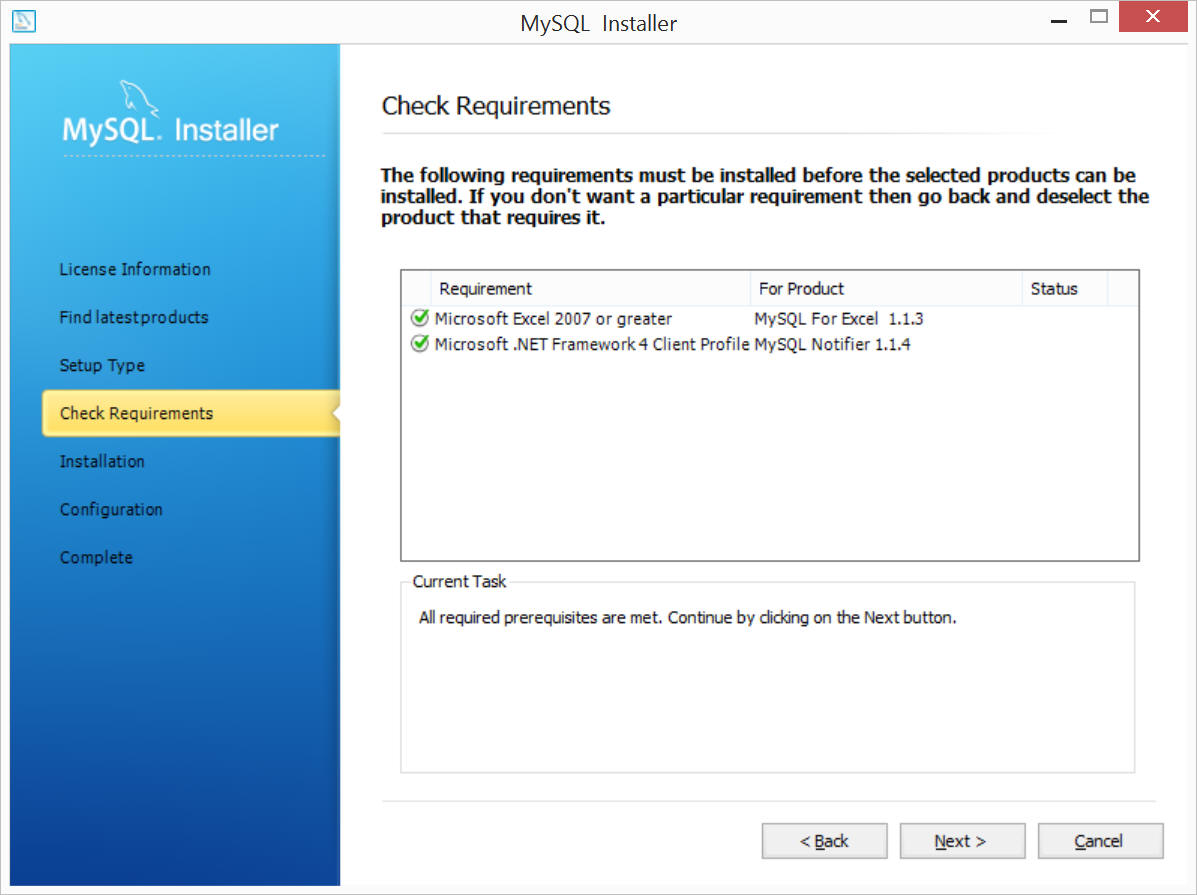This screenshot has height=895, width=1197.
Task: Click the 'All required prerequisites are met' message
Action: 687,617
